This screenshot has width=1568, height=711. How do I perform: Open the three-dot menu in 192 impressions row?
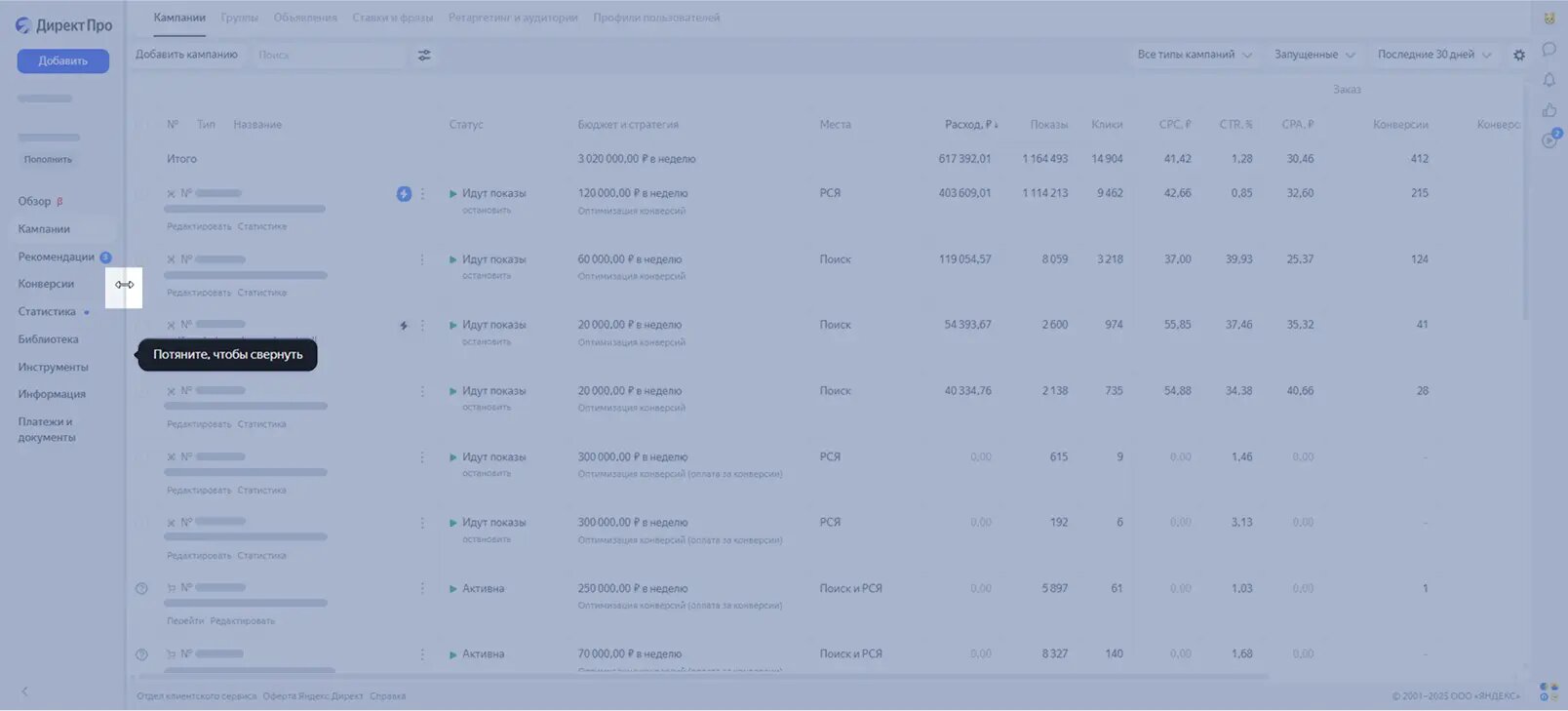point(422,523)
